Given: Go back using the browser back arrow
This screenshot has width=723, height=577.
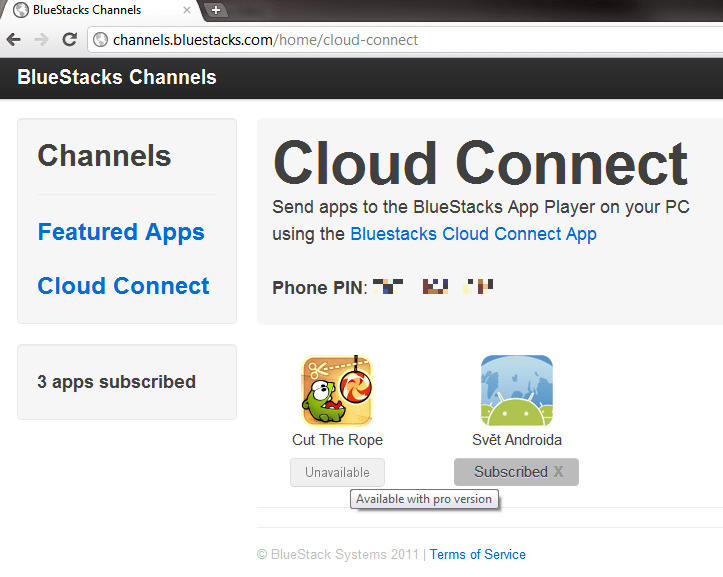Looking at the screenshot, I should coord(14,40).
